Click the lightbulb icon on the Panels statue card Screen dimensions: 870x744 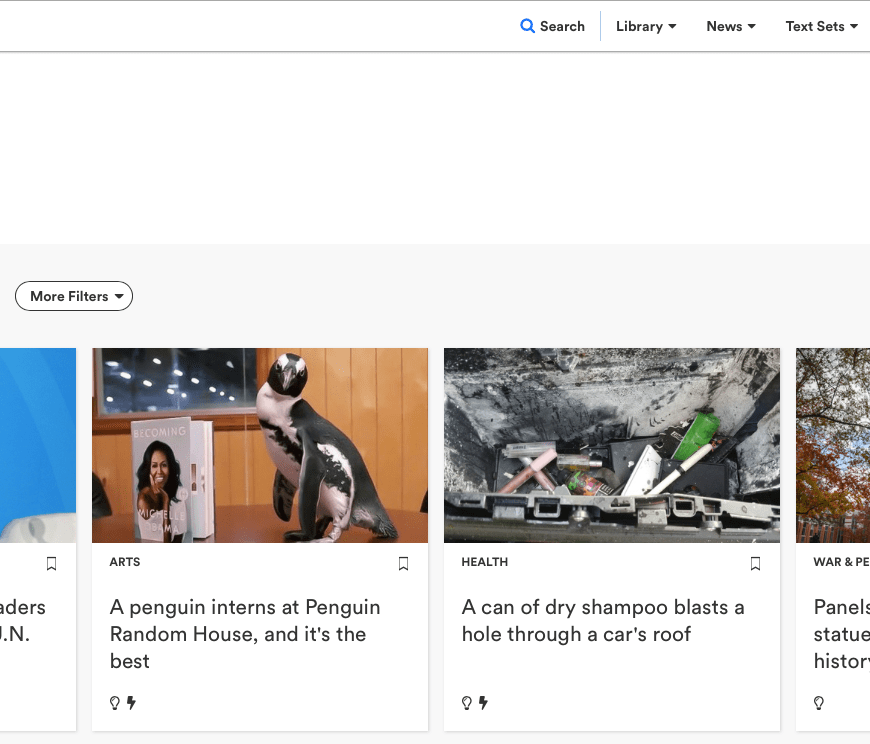819,703
